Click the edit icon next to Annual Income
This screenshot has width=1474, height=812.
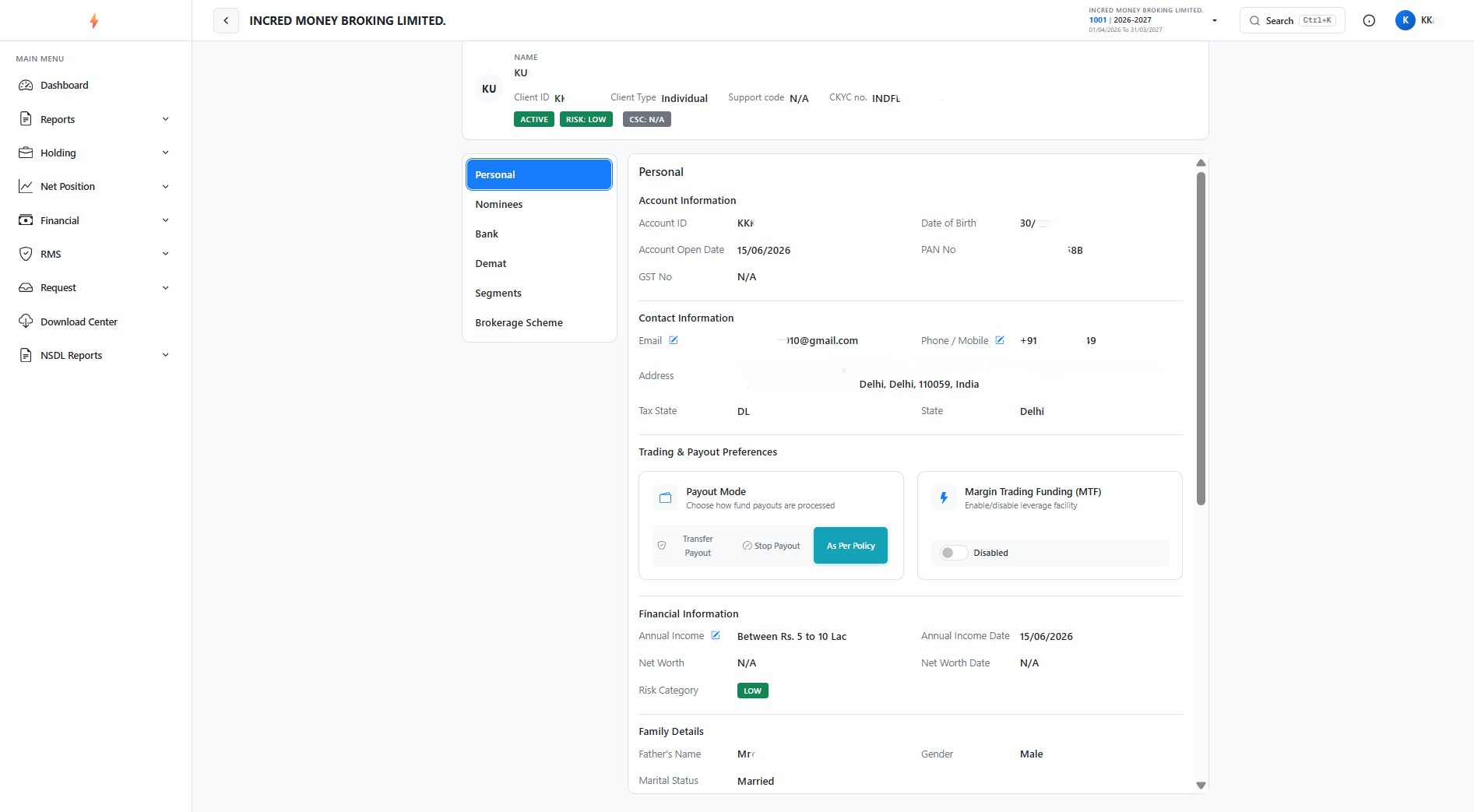[x=716, y=635]
